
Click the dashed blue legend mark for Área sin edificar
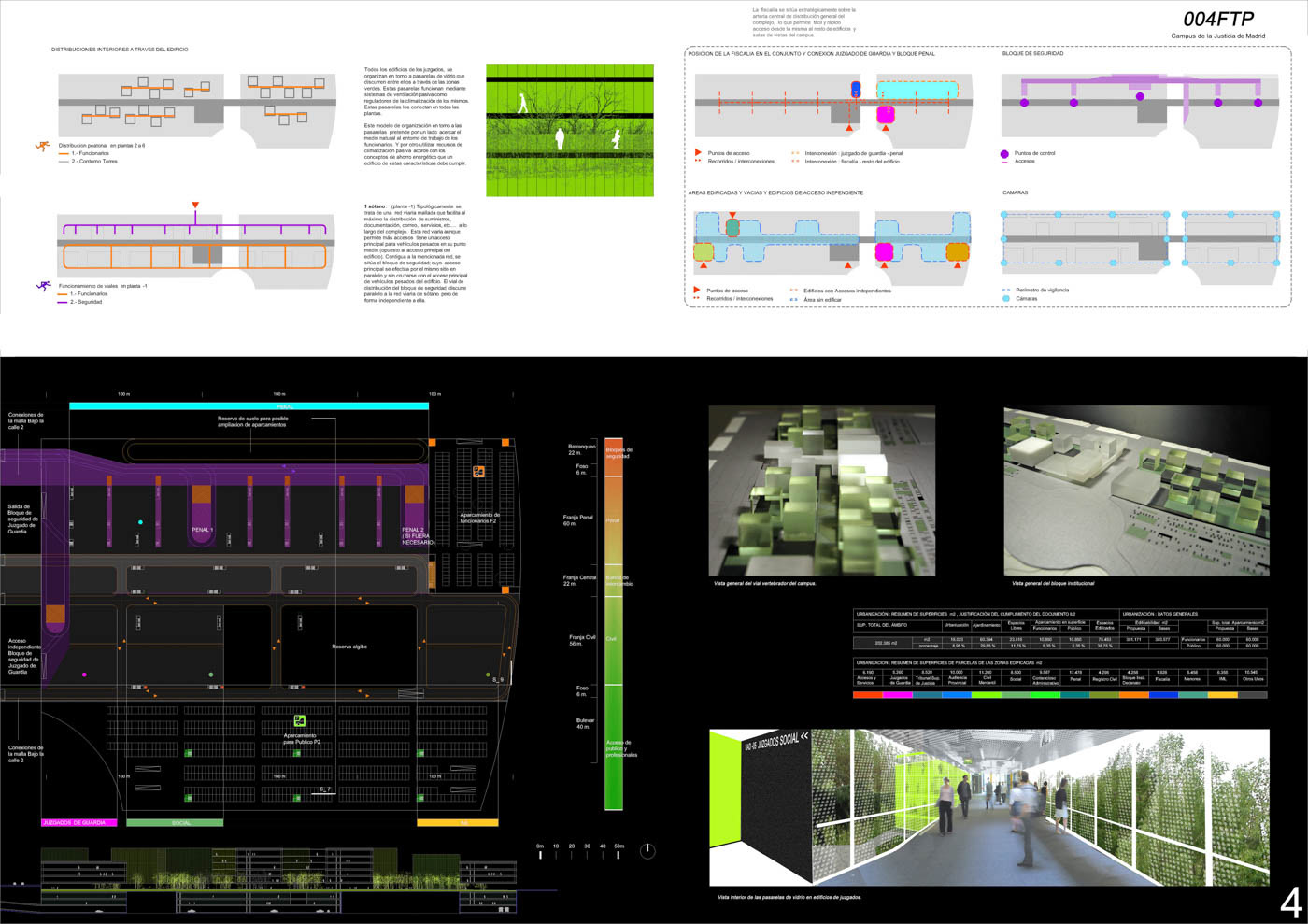click(x=794, y=300)
